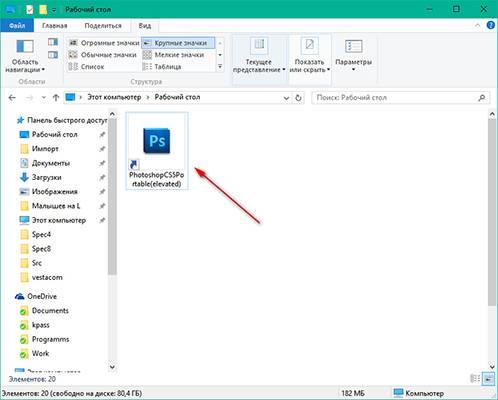Viewport: 498px width, 400px height.
Task: Expand the layout gallery more arrow
Action: coord(220,67)
